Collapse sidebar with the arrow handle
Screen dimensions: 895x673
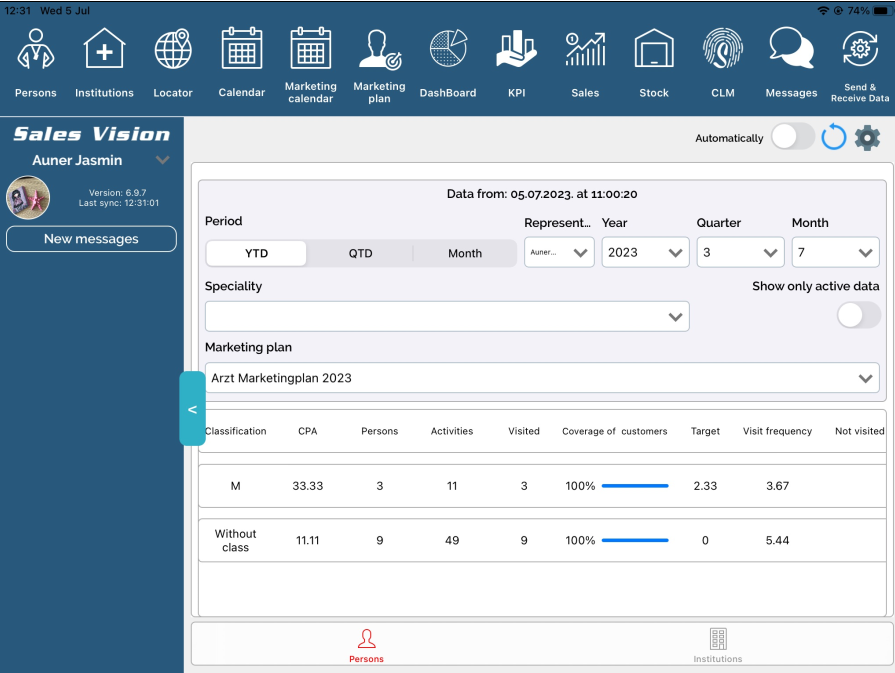pyautogui.click(x=192, y=409)
